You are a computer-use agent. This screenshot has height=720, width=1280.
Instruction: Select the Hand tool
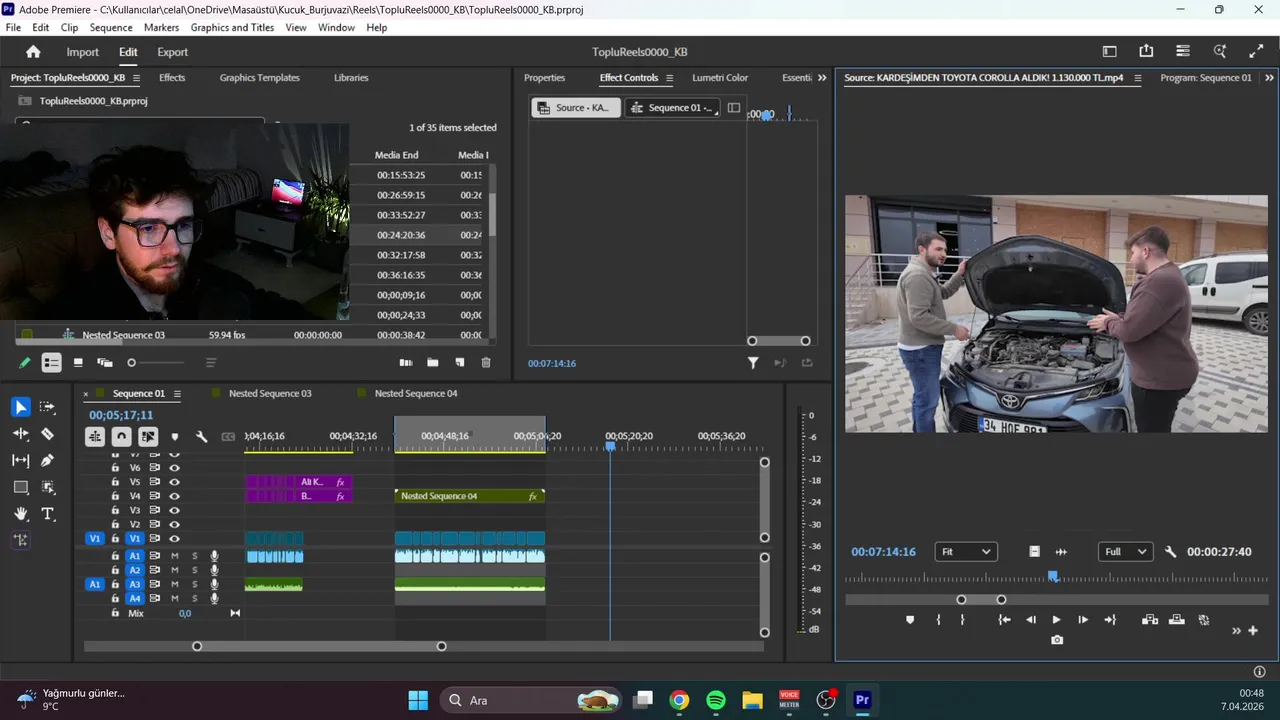[x=21, y=514]
